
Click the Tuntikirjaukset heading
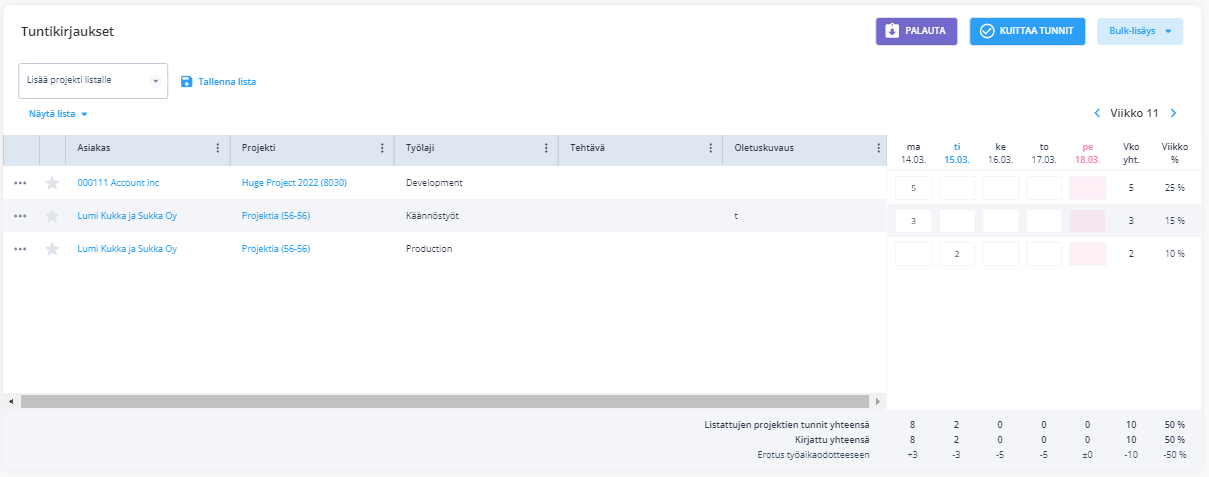67,32
